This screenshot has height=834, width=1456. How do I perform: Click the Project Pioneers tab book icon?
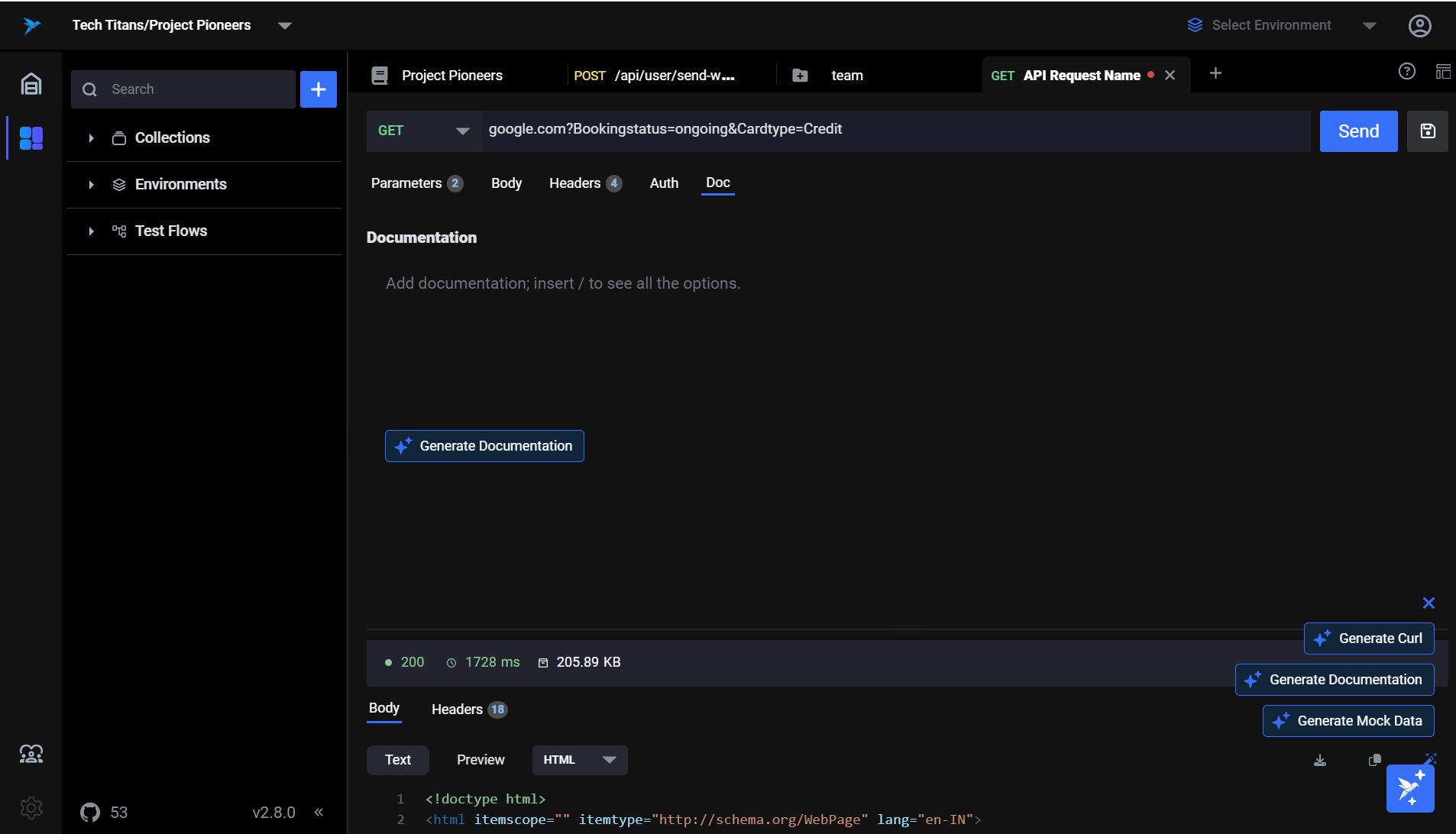tap(380, 76)
